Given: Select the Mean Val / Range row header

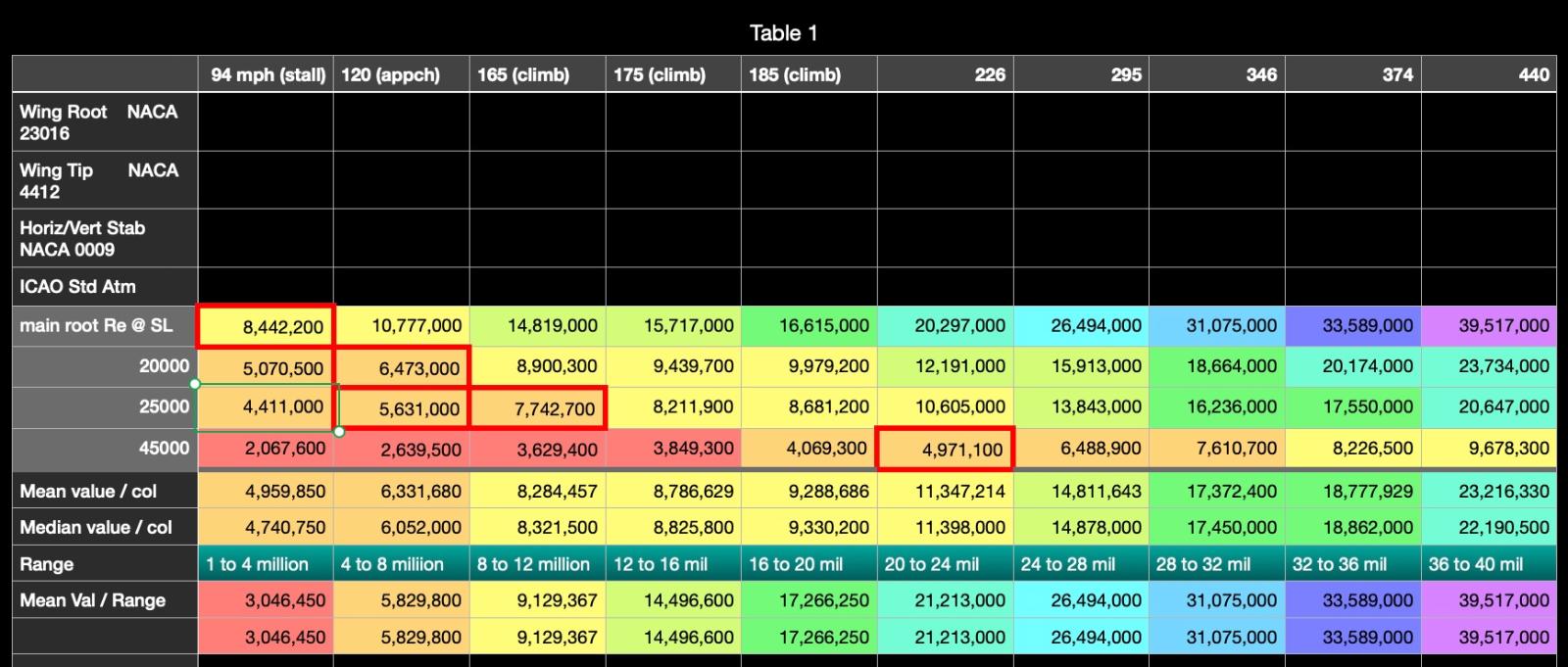Looking at the screenshot, I should pyautogui.click(x=105, y=600).
